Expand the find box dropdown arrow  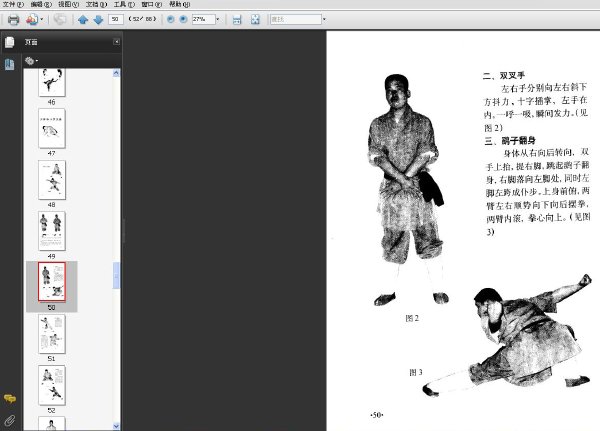click(x=324, y=19)
